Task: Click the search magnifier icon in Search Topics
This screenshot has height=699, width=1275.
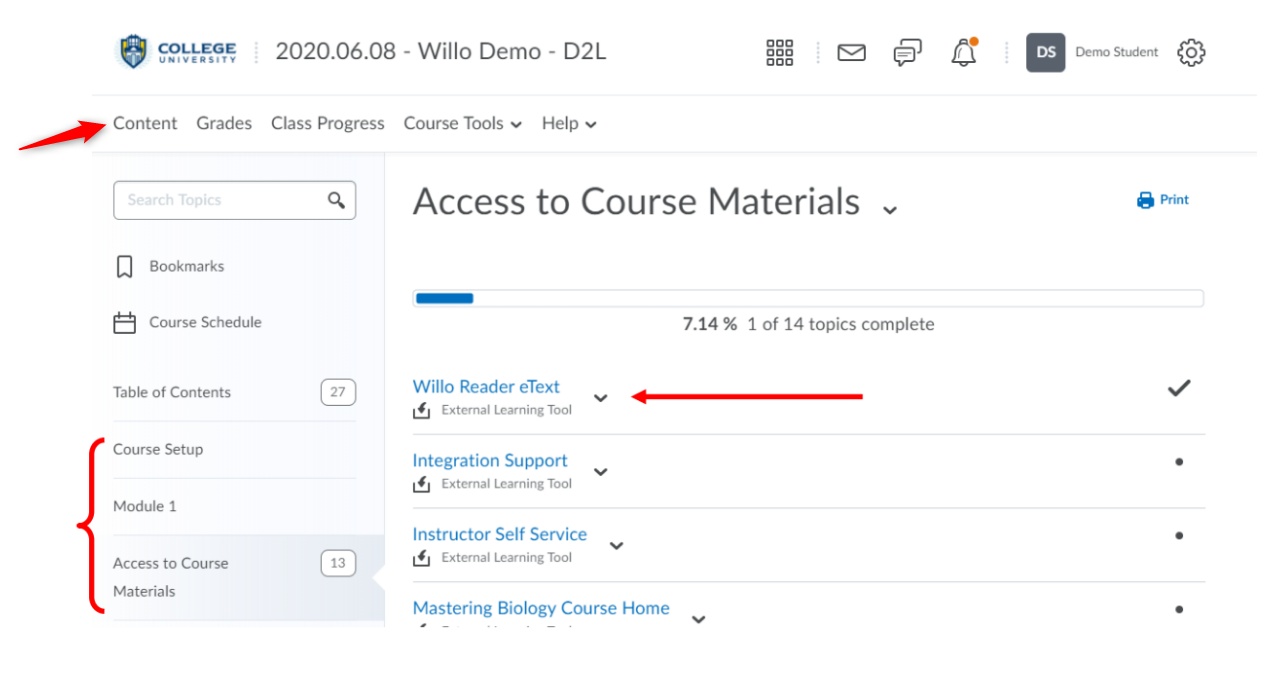Action: click(336, 200)
